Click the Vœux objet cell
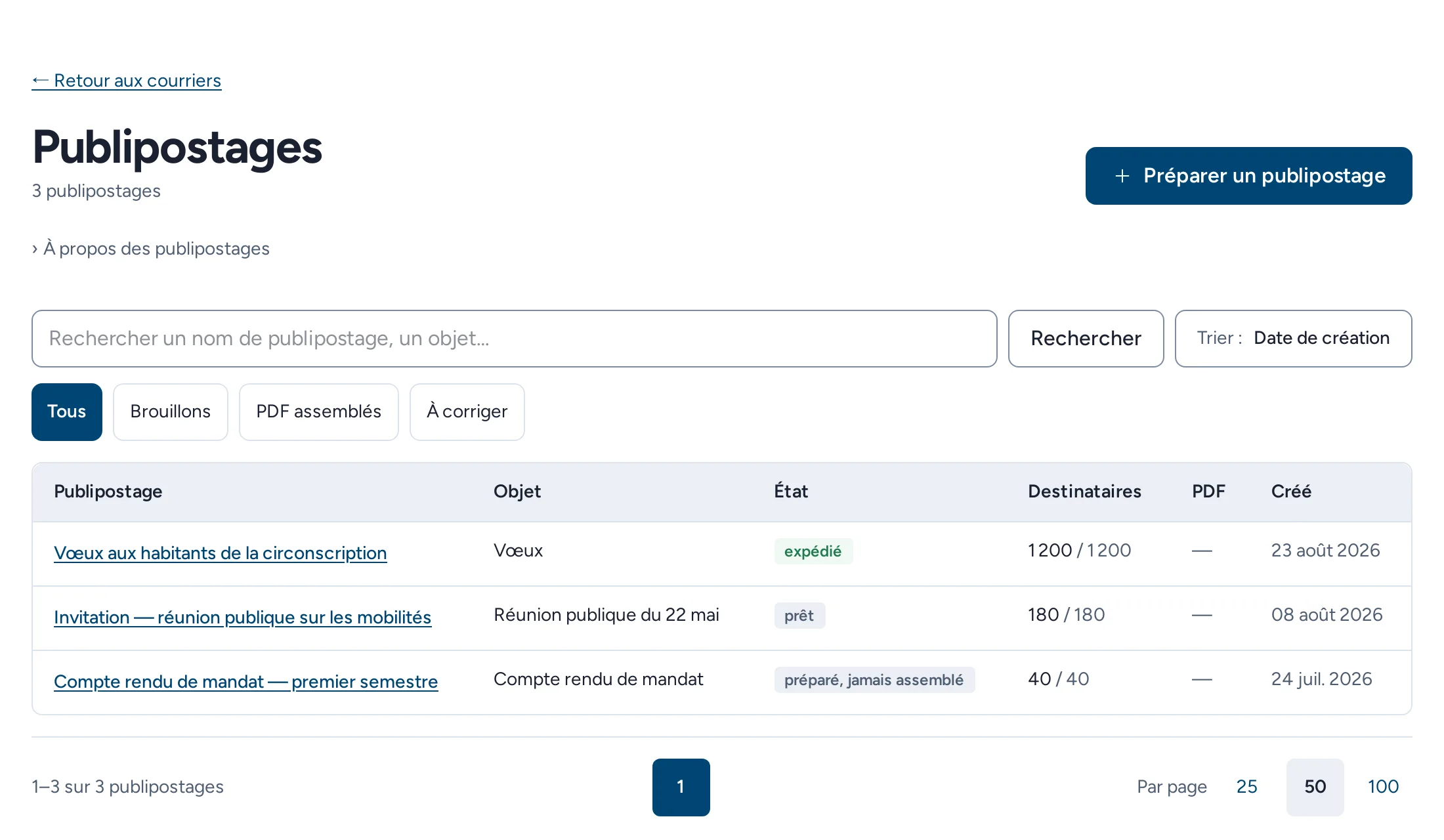Viewport: 1444px width, 840px height. [x=518, y=551]
